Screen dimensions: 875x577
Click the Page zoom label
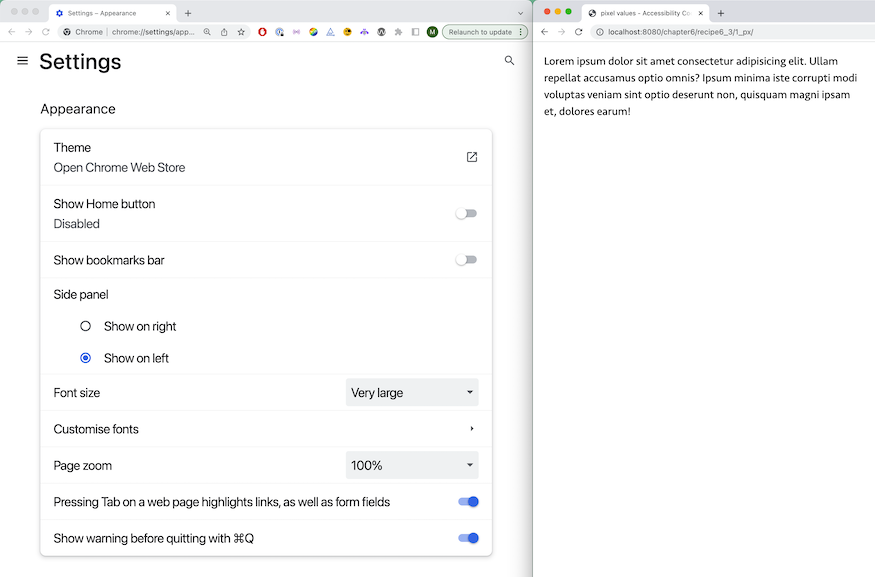tap(83, 465)
